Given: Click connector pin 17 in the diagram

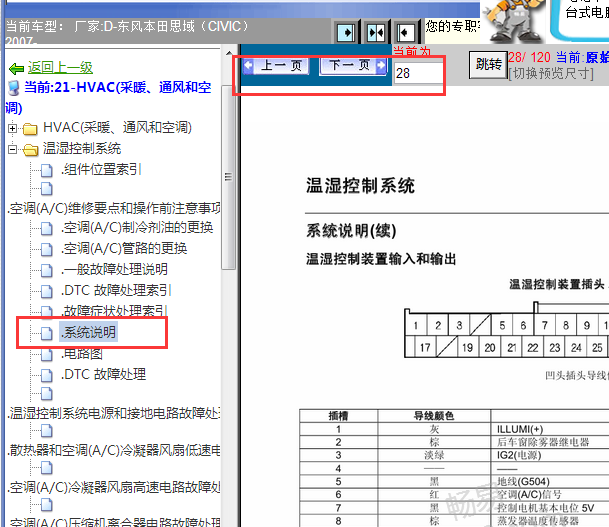Looking at the screenshot, I should click(x=425, y=348).
